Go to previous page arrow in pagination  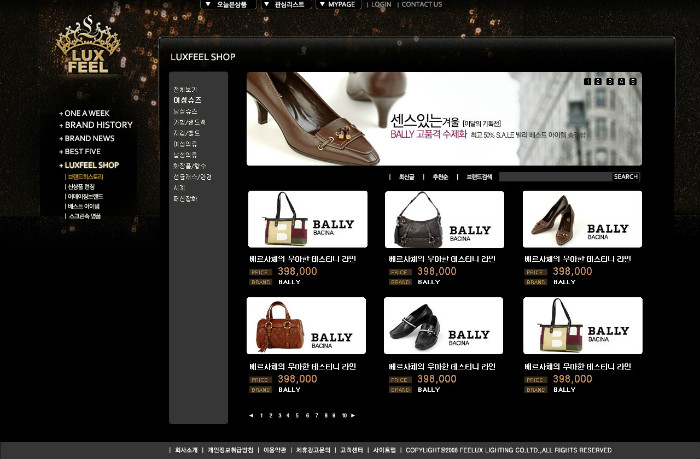coord(251,416)
